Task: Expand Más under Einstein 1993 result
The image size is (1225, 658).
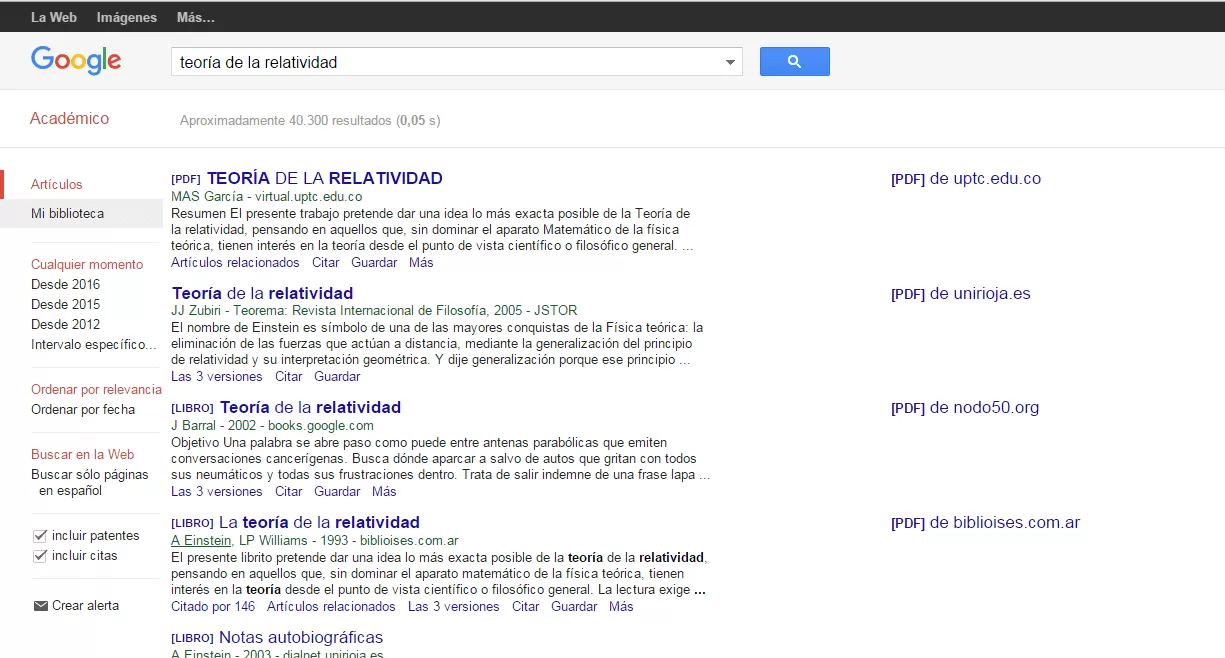Action: (621, 607)
